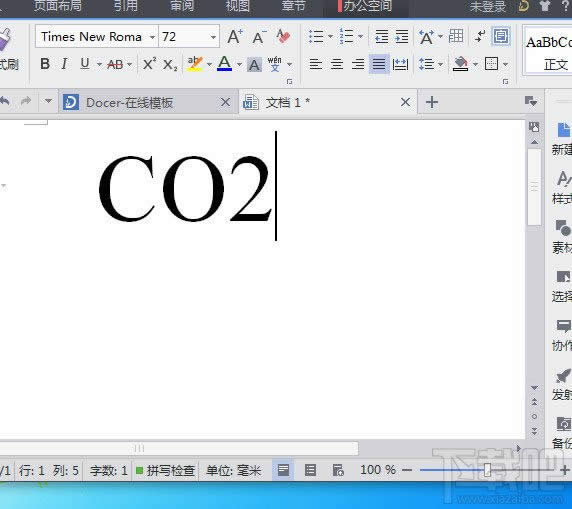Add new document tab with plus

point(432,102)
